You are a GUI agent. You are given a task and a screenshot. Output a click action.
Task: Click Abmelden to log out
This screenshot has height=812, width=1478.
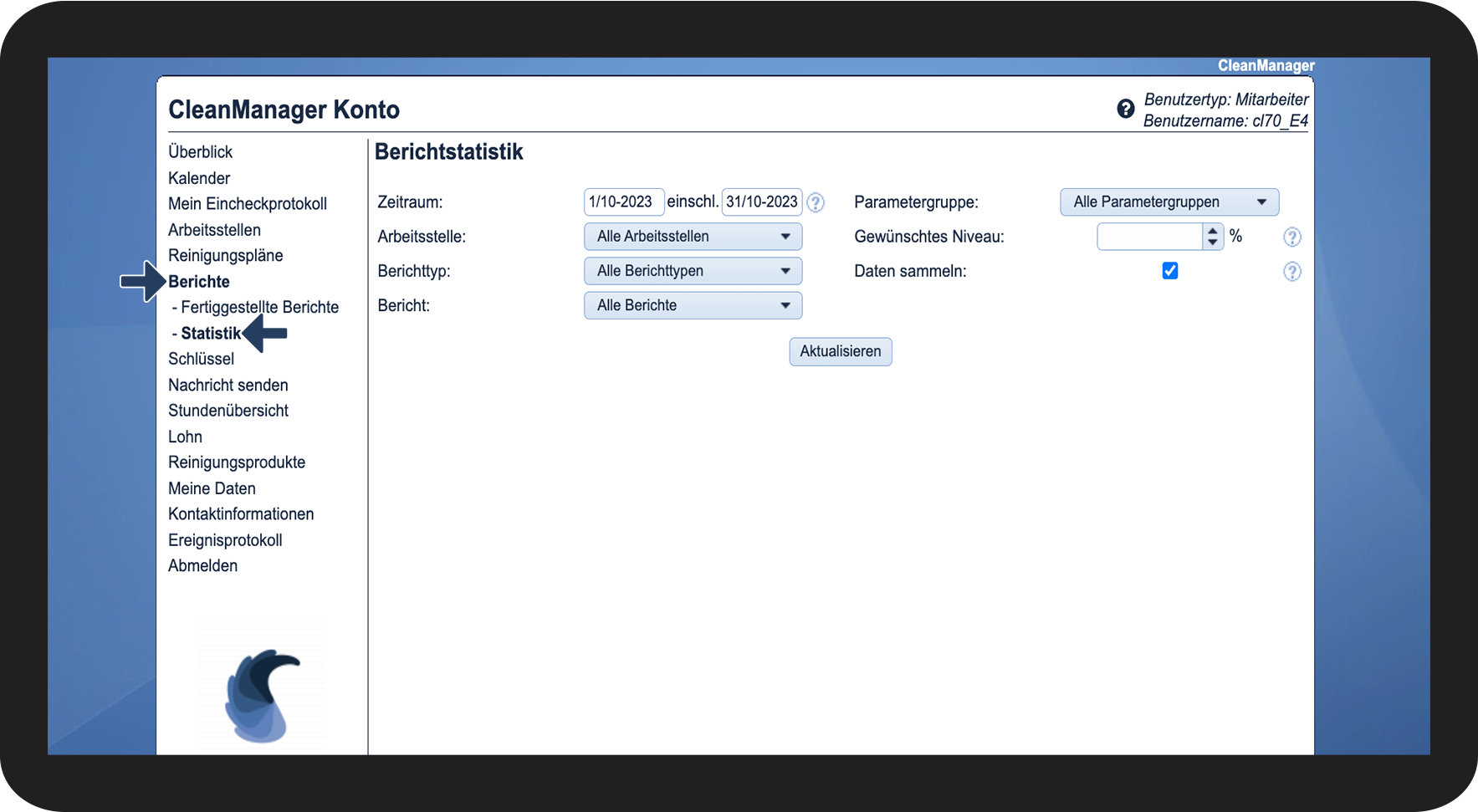(x=202, y=566)
